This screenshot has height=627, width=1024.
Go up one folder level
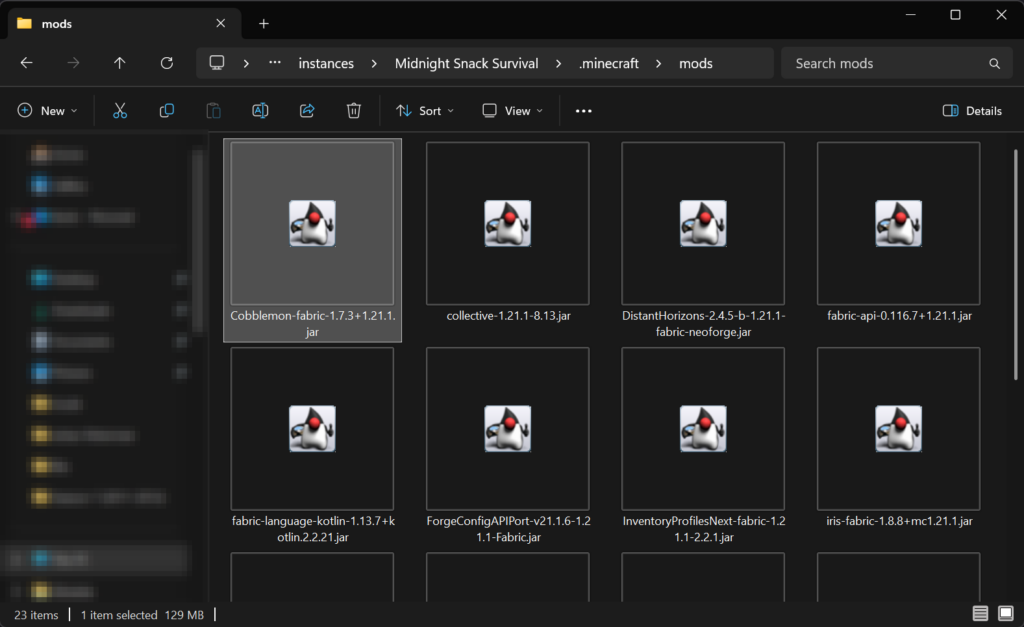point(120,63)
